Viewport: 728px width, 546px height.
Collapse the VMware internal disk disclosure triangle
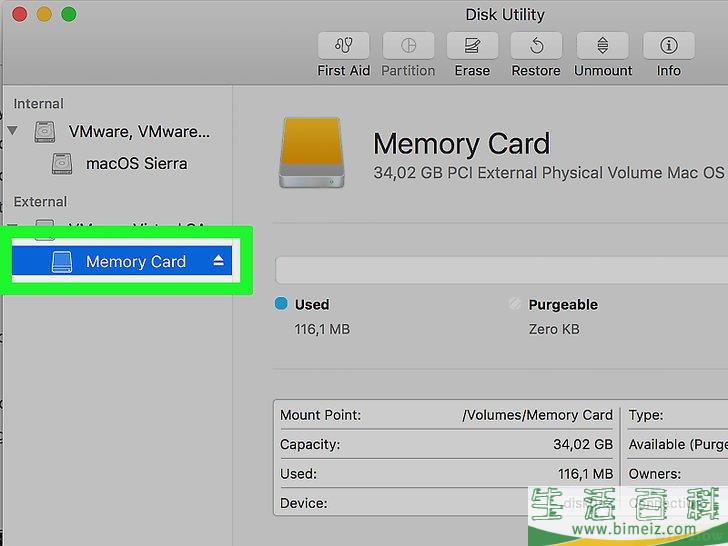13,131
